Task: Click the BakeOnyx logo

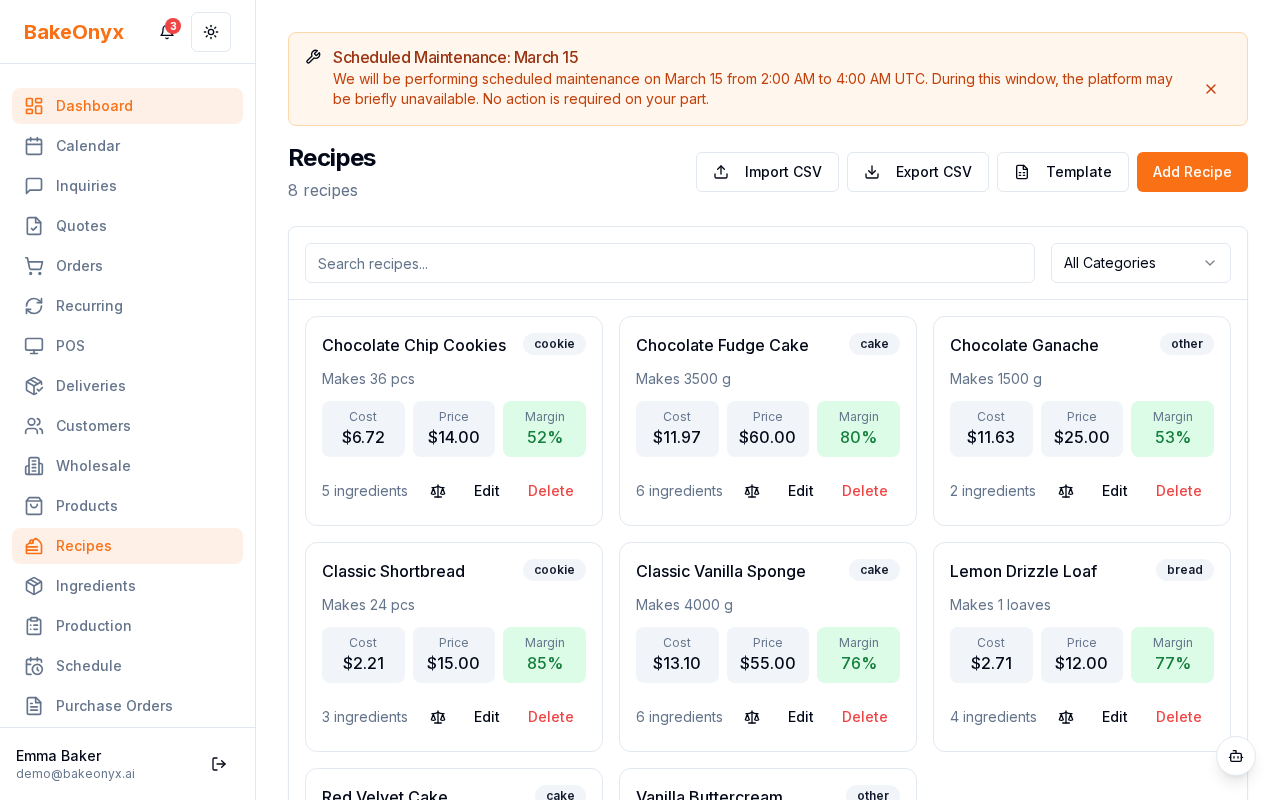Action: coord(73,32)
